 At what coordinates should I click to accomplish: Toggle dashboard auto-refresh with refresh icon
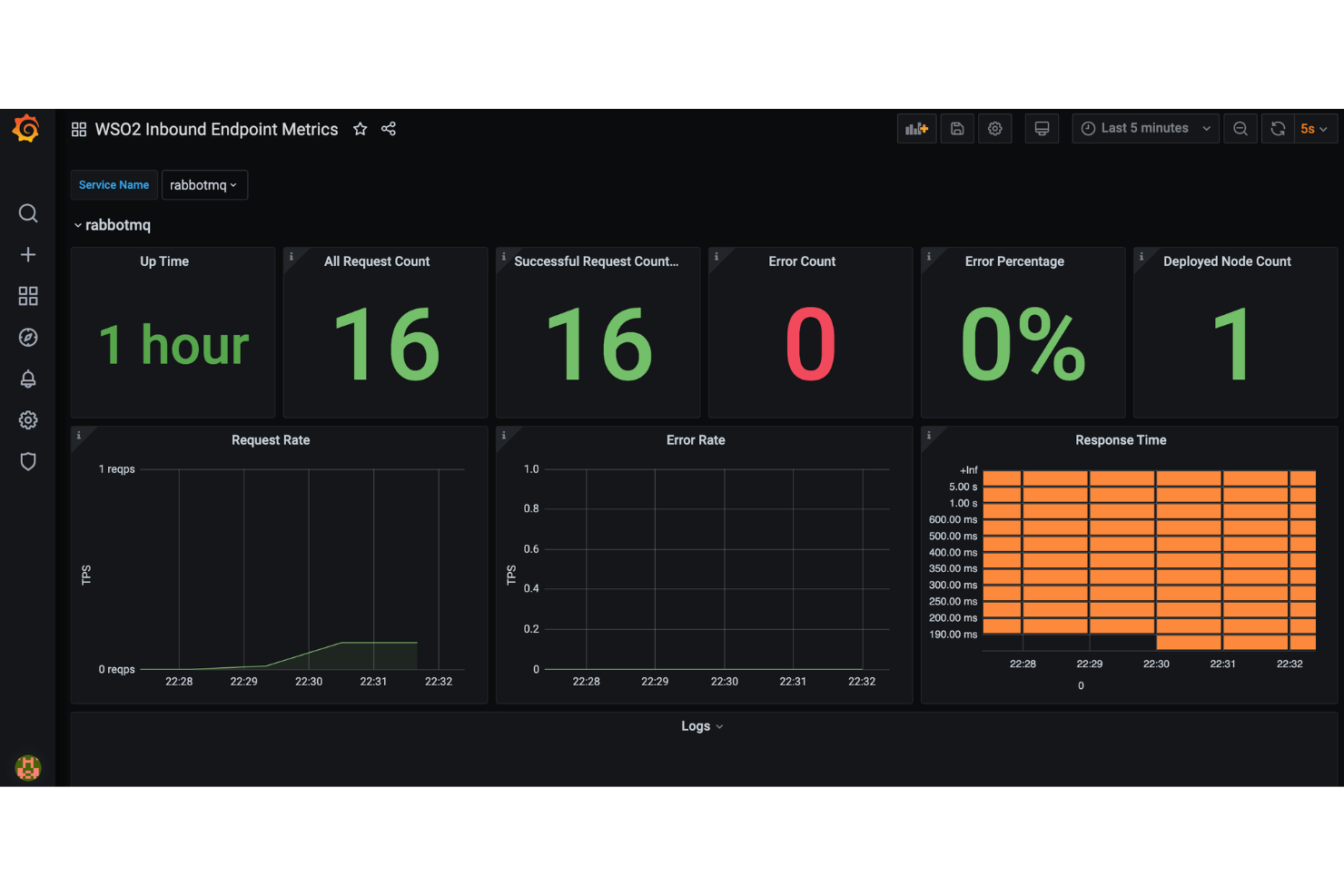pos(1278,128)
